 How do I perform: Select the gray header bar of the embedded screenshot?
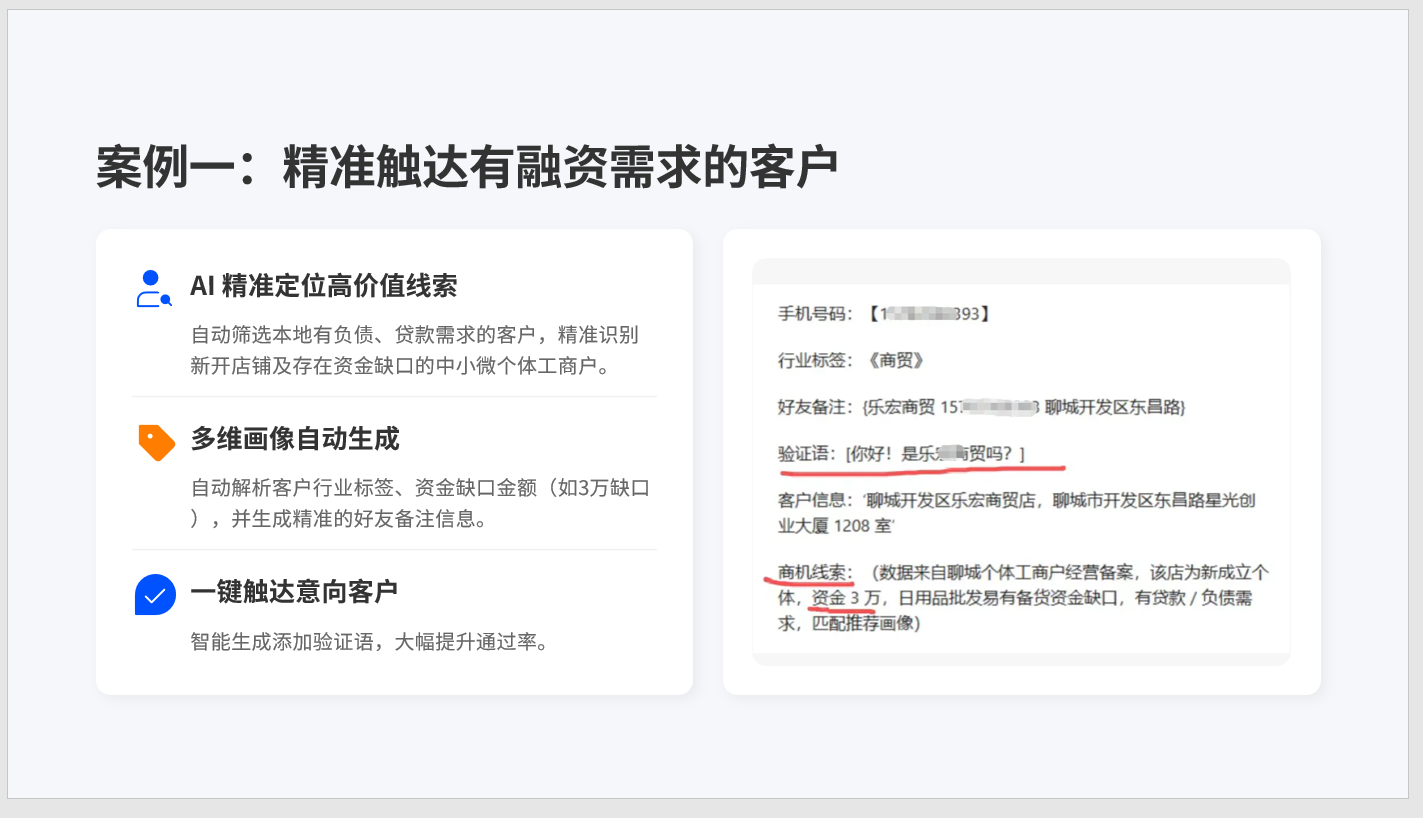click(x=1021, y=271)
